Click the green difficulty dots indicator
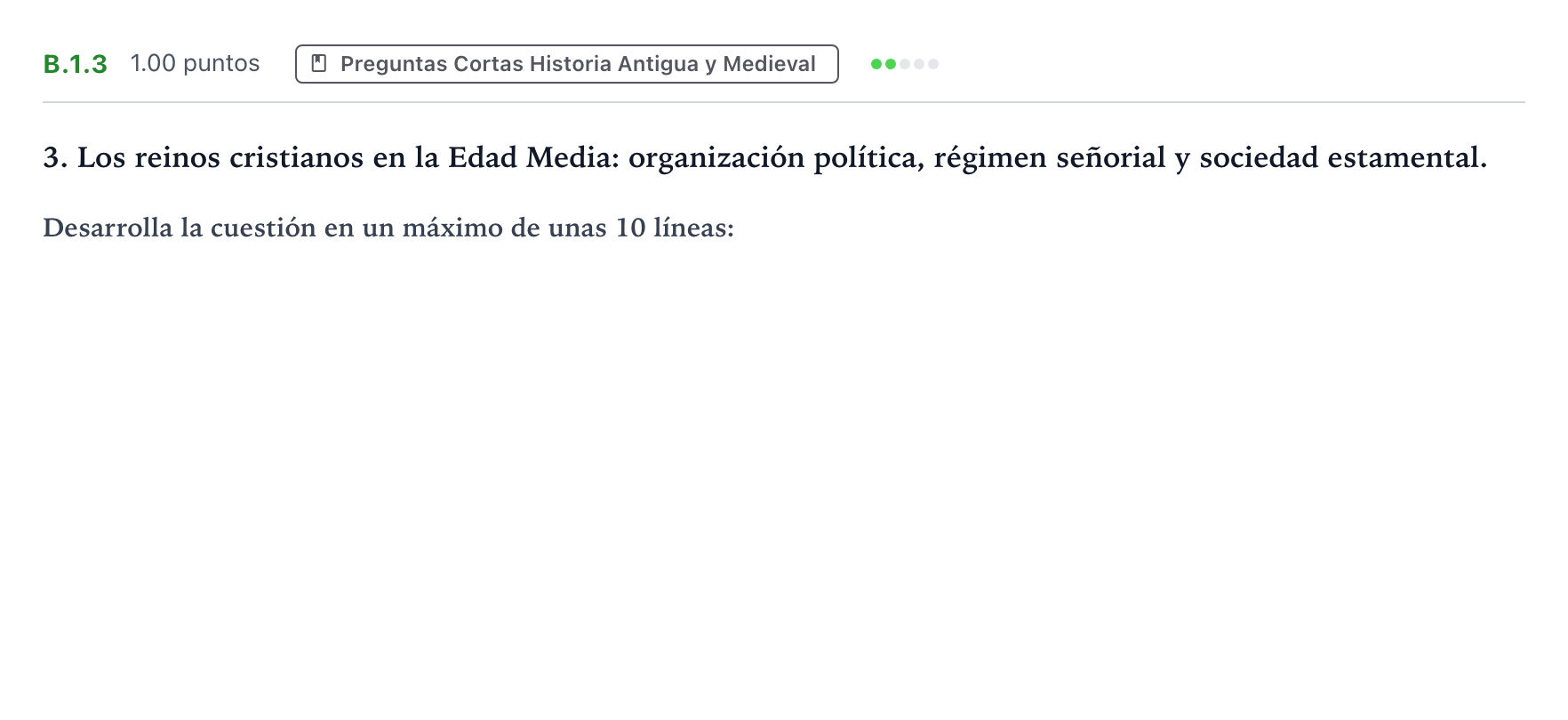The width and height of the screenshot is (1568, 720). 905,64
